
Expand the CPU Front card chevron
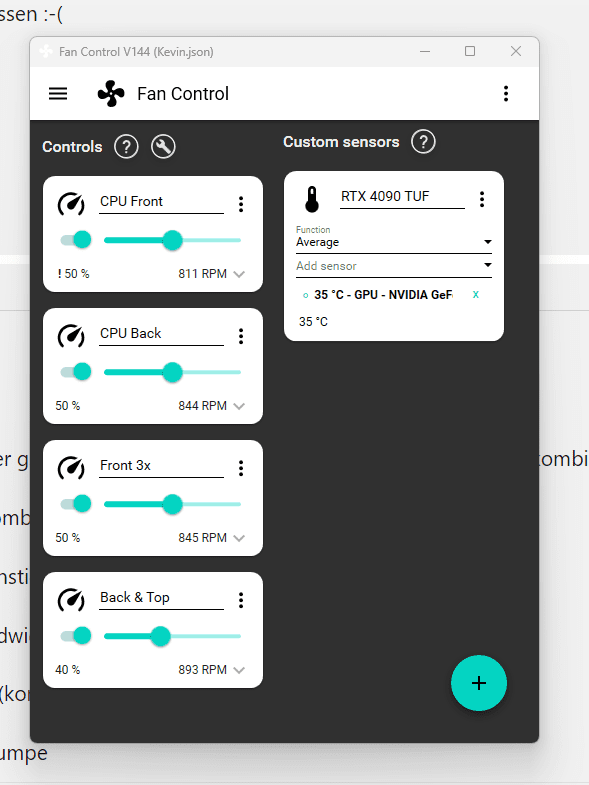239,274
